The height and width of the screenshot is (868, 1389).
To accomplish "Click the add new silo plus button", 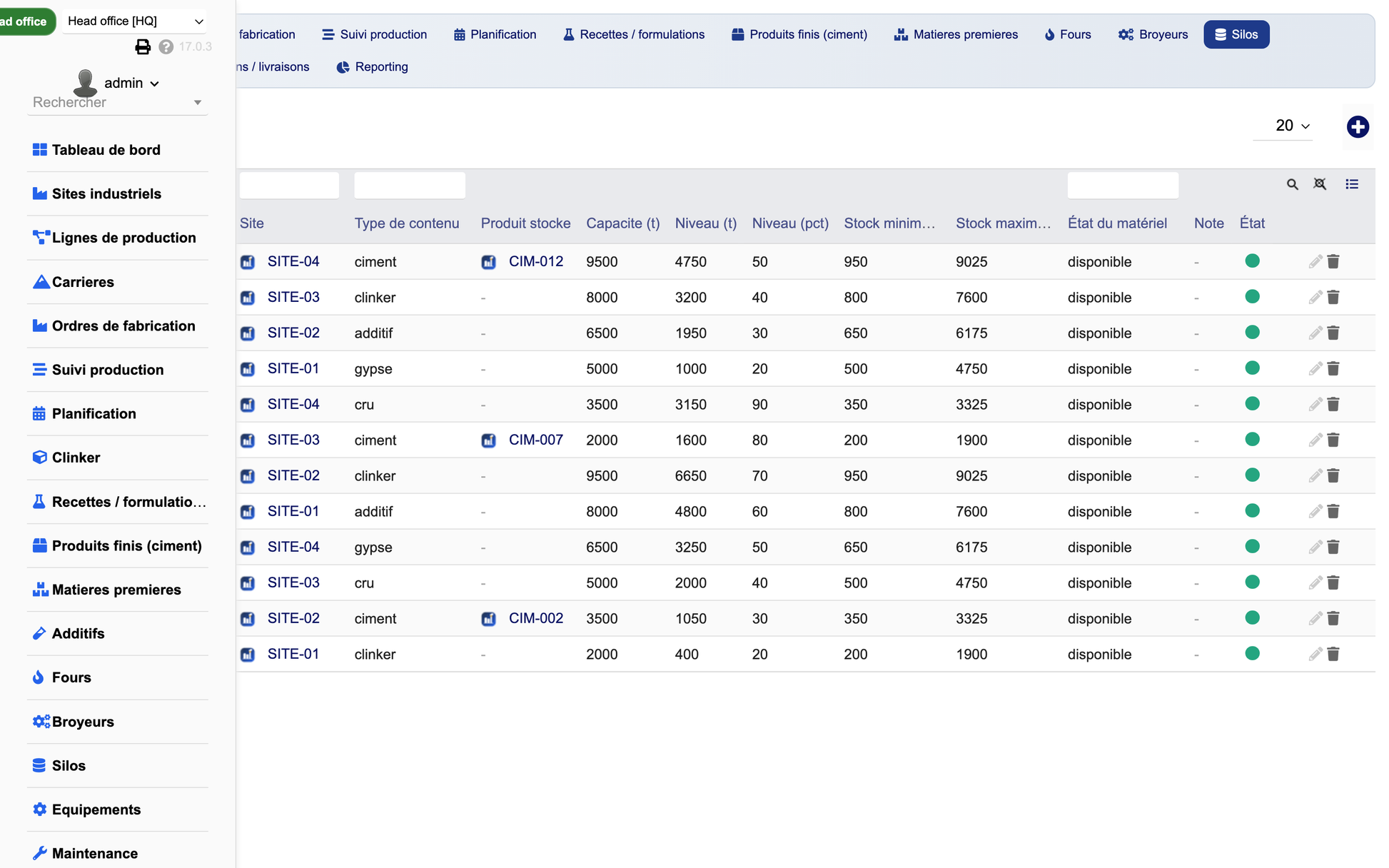I will click(x=1357, y=127).
